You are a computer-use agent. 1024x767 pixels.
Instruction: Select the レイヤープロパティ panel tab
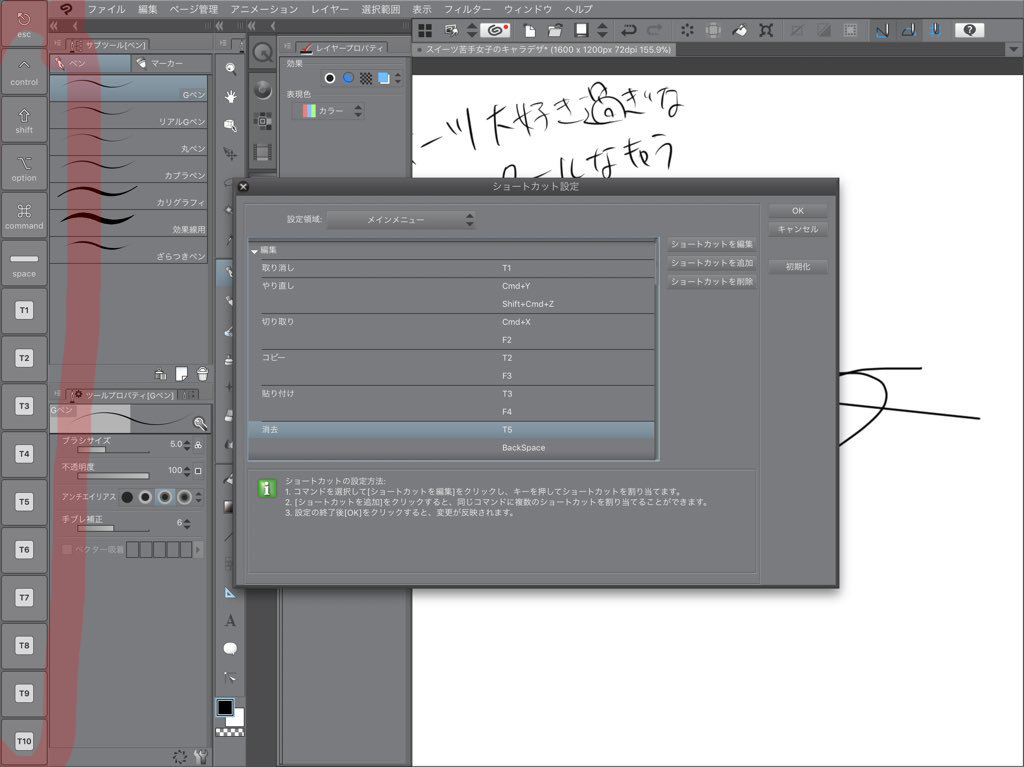(x=342, y=48)
